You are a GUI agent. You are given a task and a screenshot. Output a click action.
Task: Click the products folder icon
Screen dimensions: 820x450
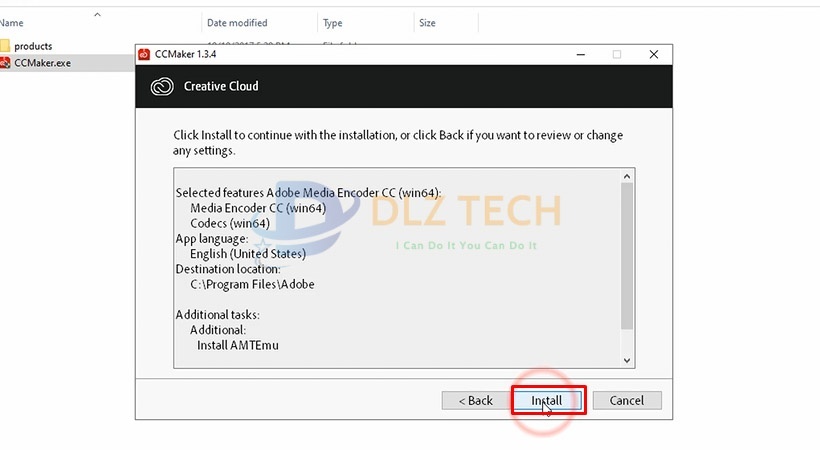(x=5, y=46)
